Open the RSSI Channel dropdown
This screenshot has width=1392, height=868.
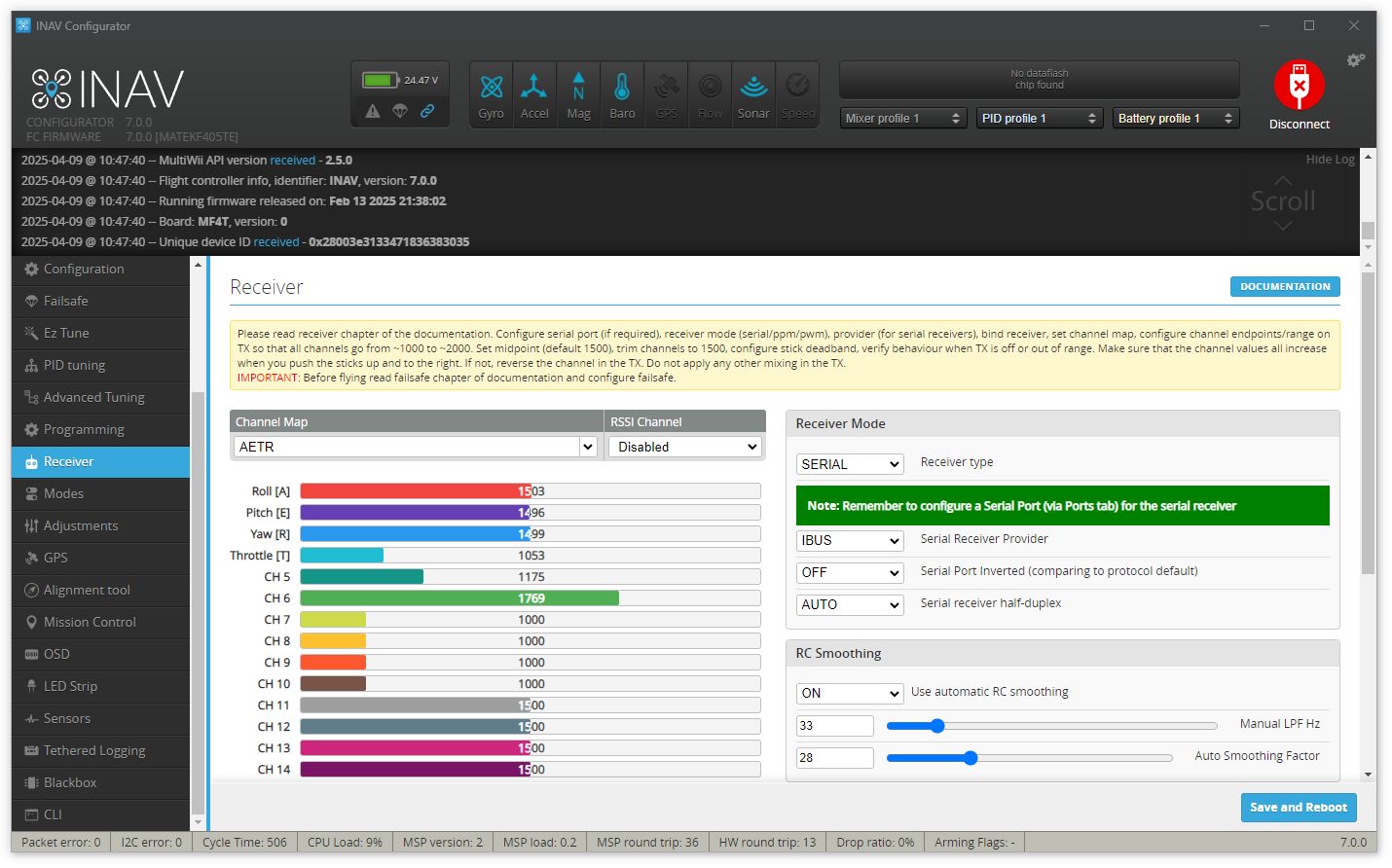tap(685, 447)
